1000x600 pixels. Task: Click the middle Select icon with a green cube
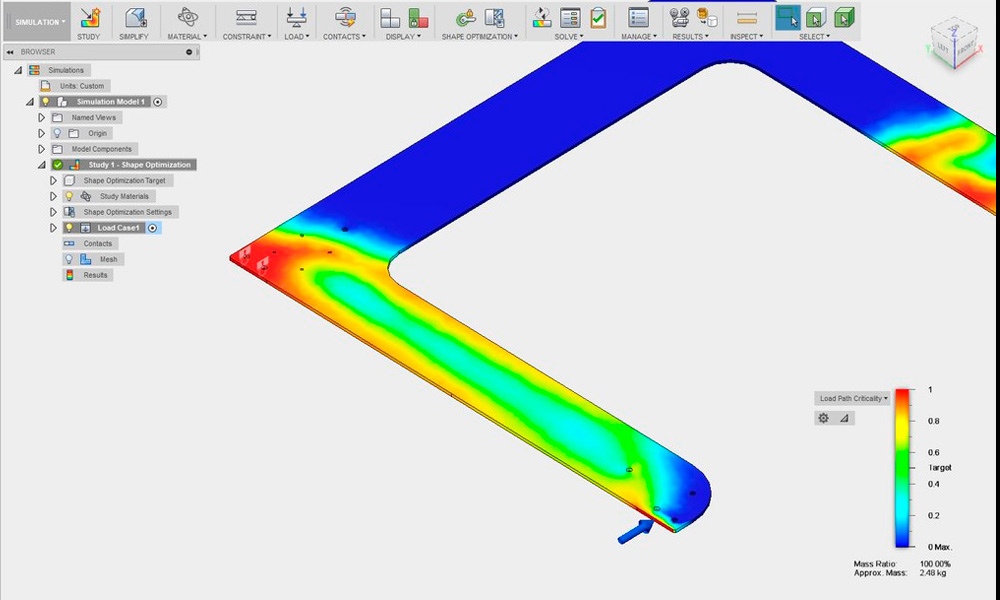[x=816, y=18]
